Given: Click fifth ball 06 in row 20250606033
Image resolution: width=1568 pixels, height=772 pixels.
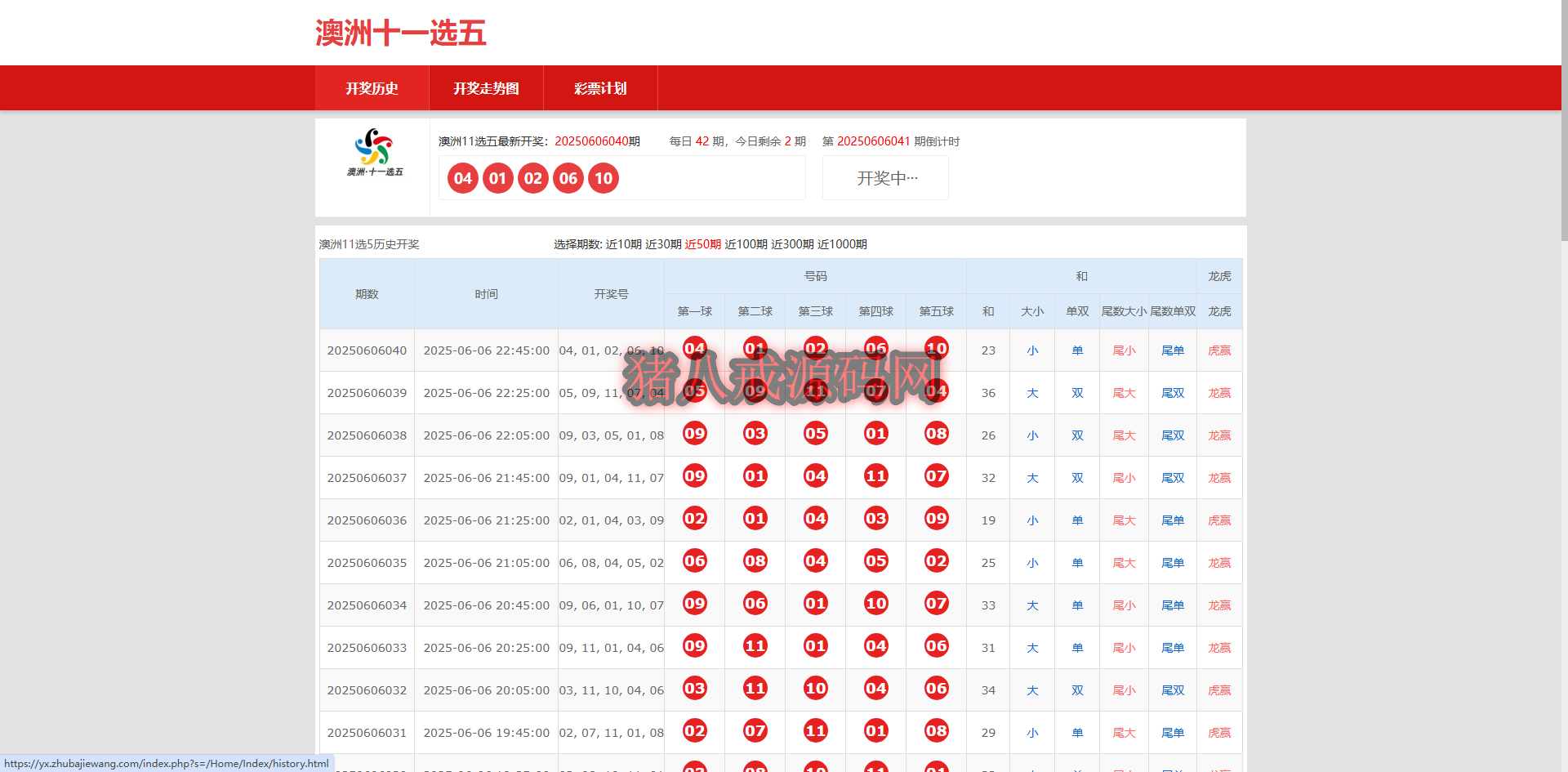Looking at the screenshot, I should coord(937,646).
